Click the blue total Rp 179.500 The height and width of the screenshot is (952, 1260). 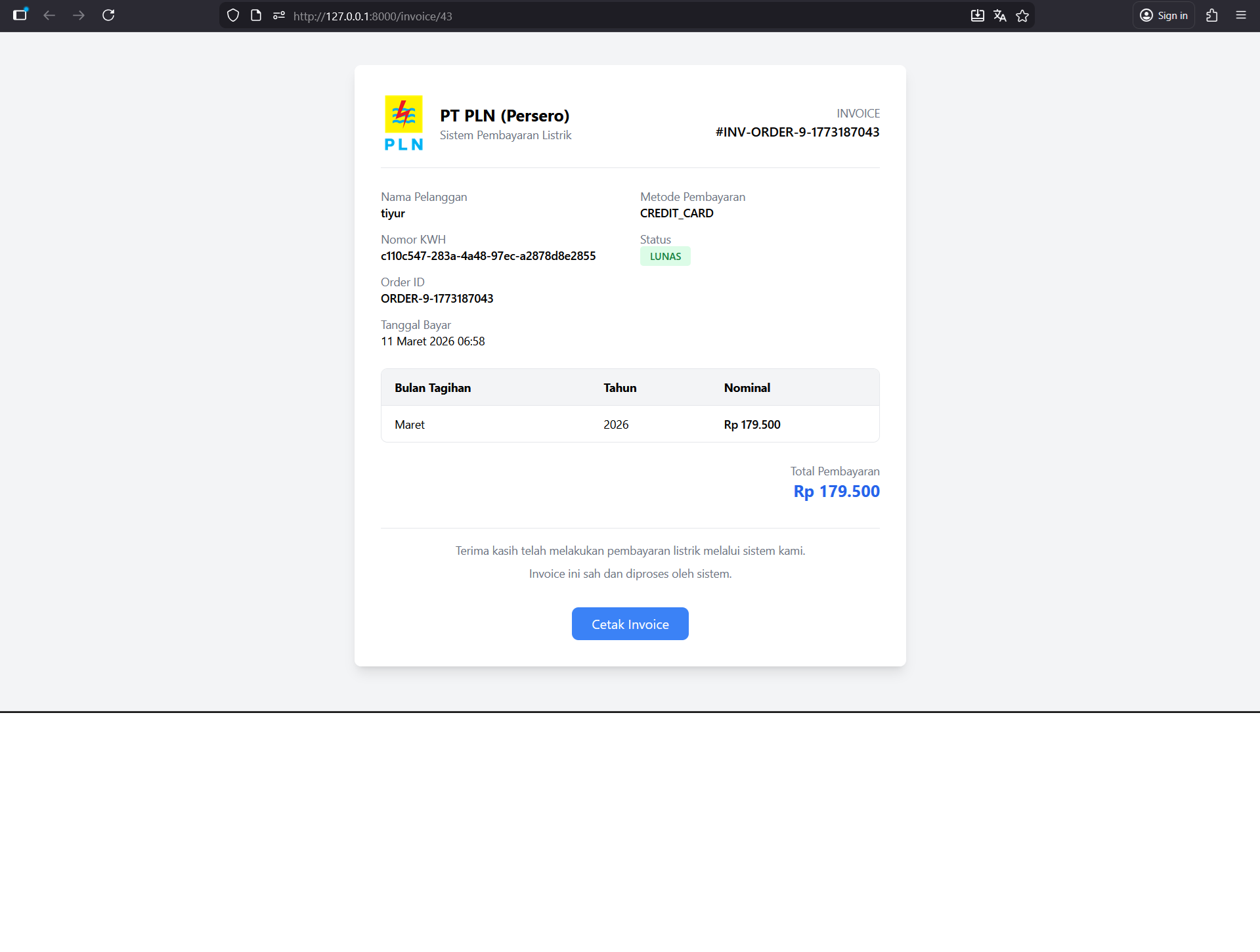coord(836,491)
